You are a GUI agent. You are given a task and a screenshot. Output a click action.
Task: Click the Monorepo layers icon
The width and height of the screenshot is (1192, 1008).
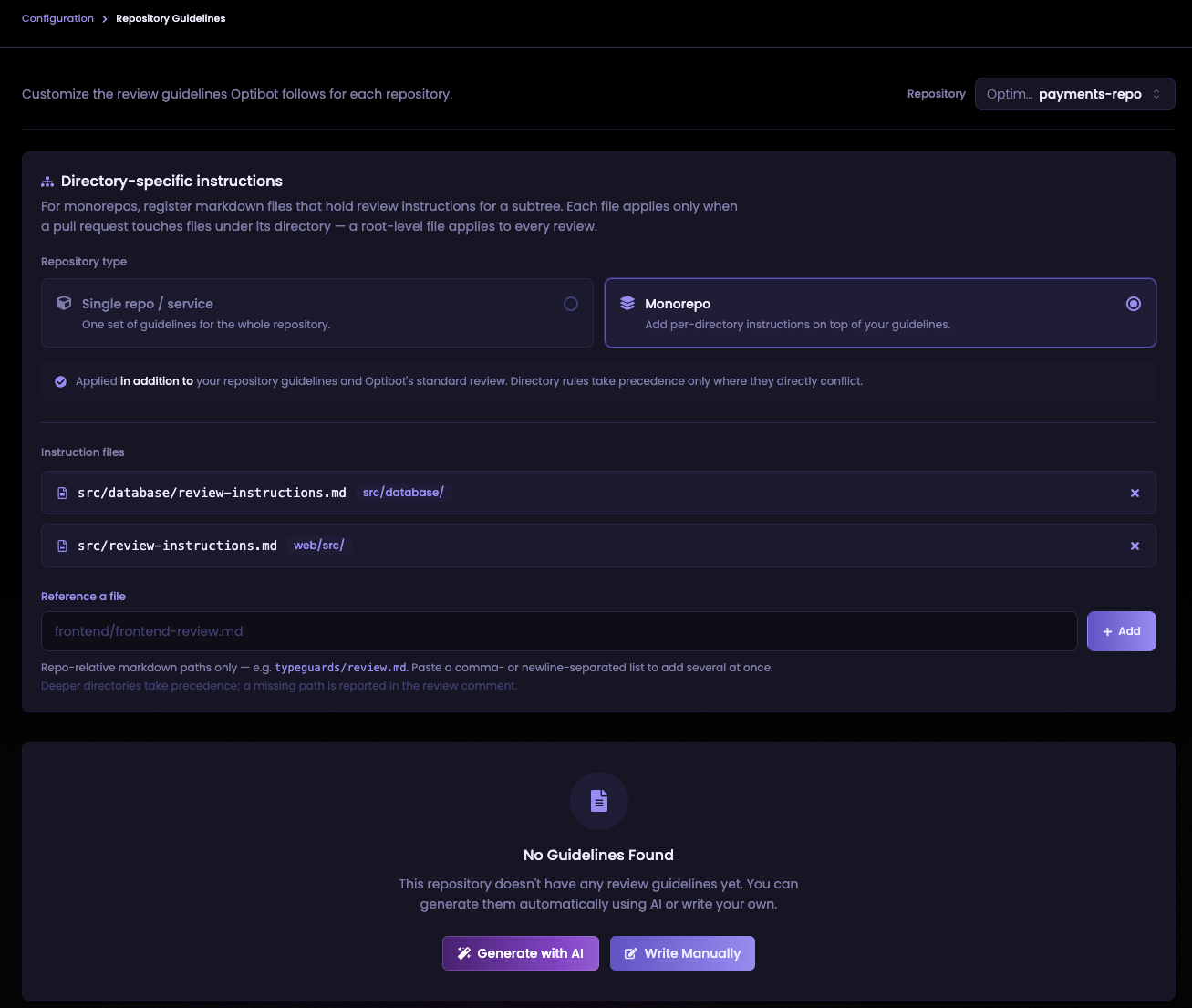pyautogui.click(x=627, y=303)
